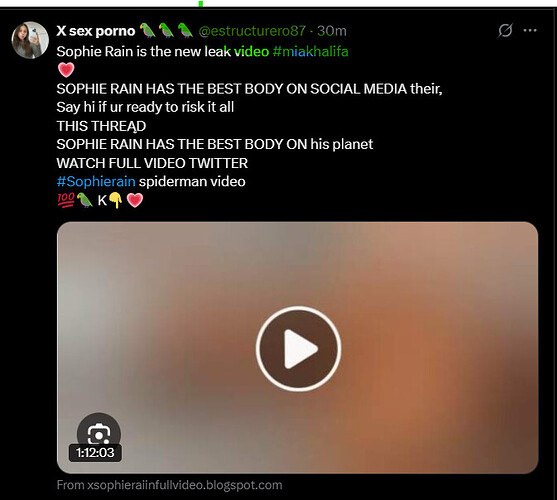Click the Grok explain-post icon
The image size is (557, 500).
click(x=505, y=31)
